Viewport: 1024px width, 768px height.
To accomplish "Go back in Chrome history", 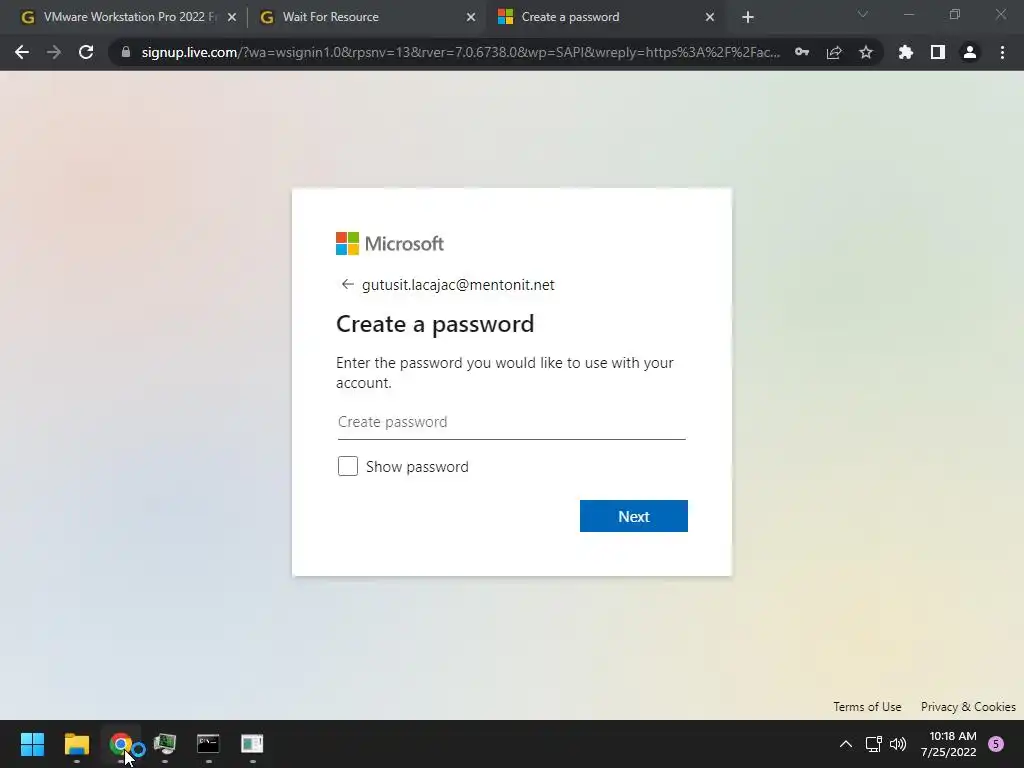I will point(22,52).
